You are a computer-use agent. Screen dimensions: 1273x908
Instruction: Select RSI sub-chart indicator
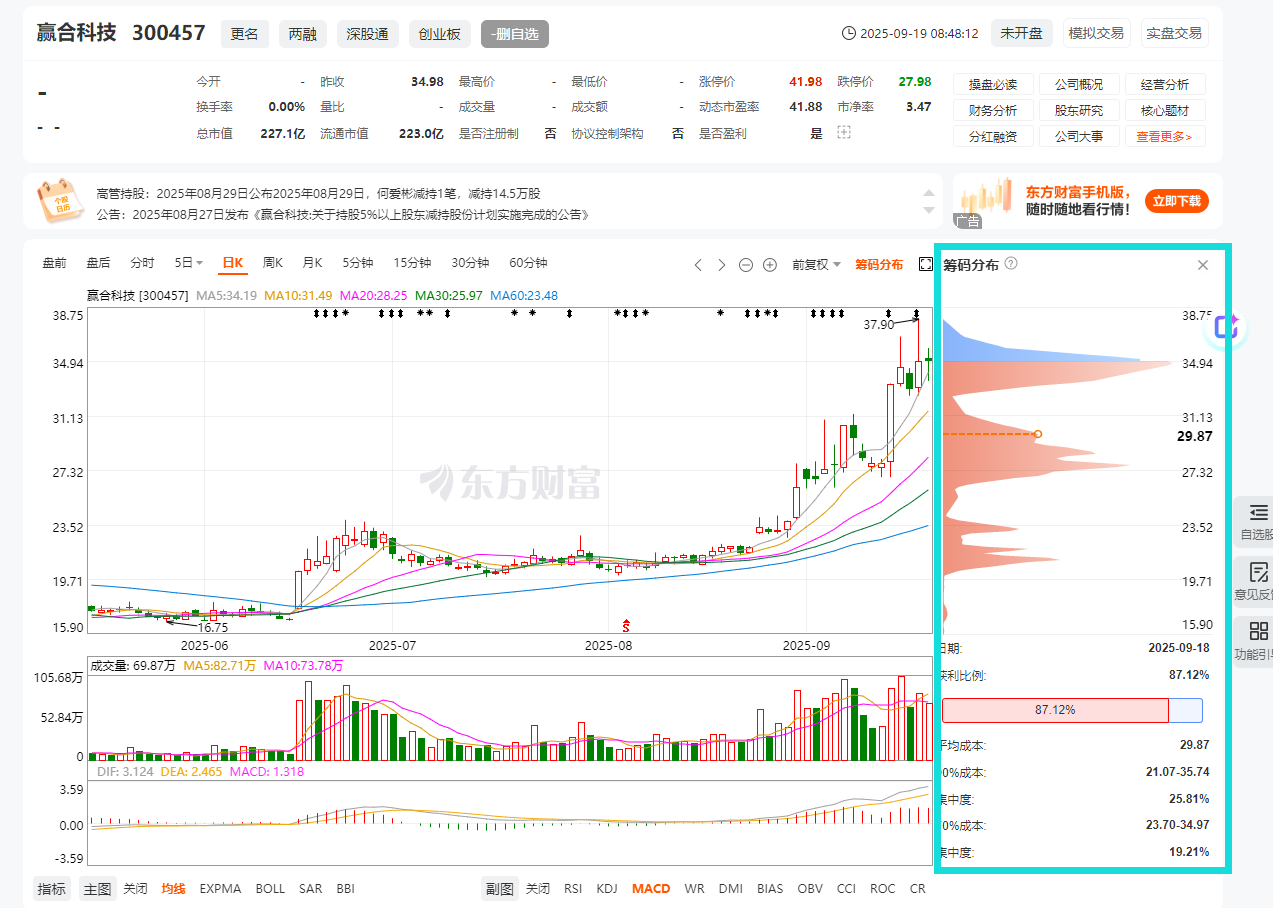coord(573,888)
